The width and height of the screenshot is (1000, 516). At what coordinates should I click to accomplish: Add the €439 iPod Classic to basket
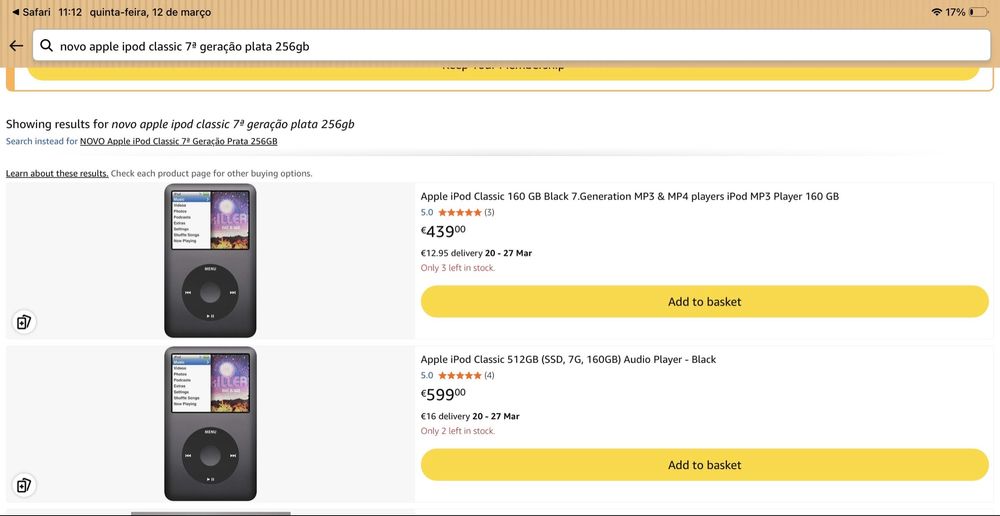click(704, 301)
